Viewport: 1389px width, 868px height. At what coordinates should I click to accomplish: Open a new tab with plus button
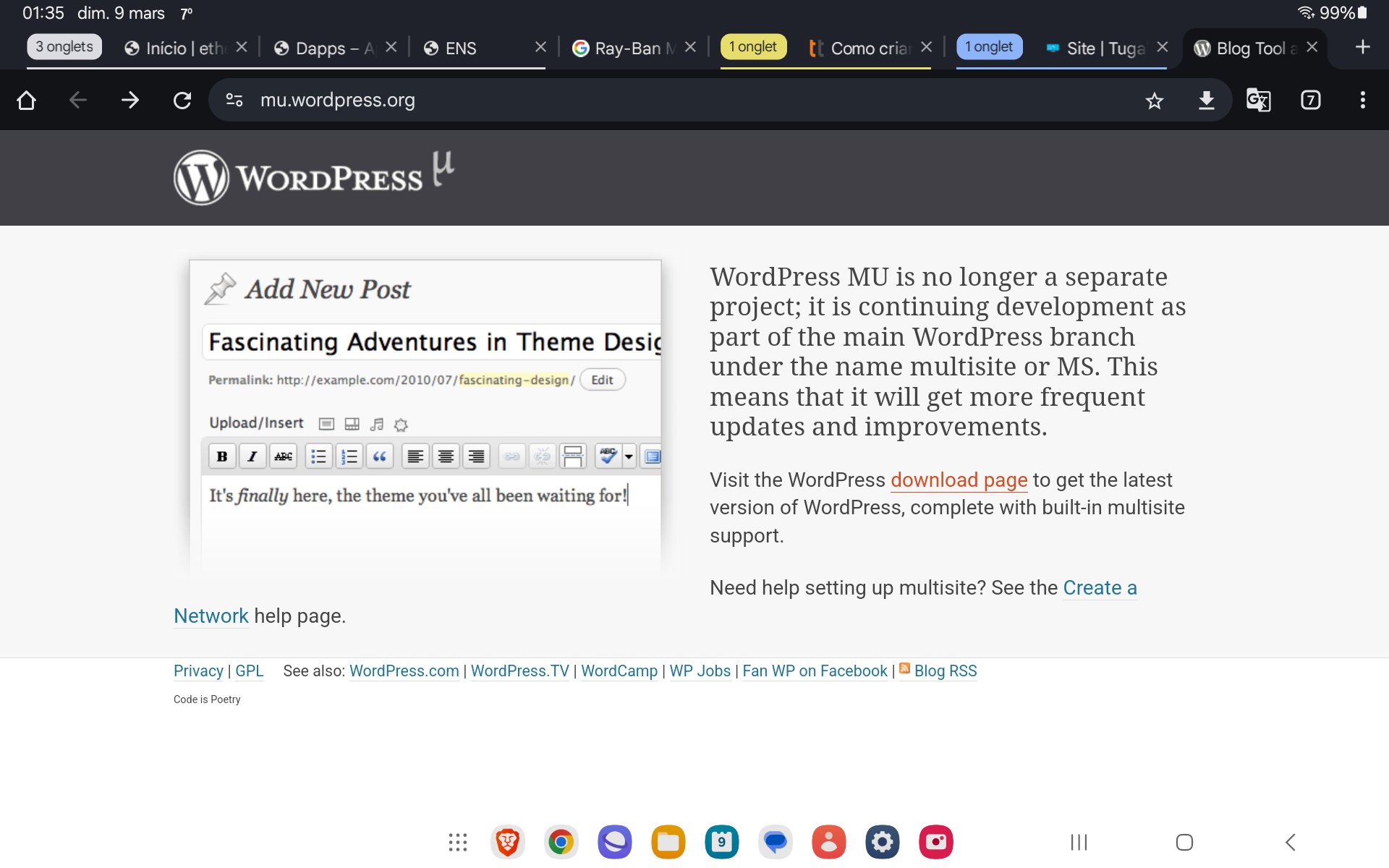(1362, 47)
